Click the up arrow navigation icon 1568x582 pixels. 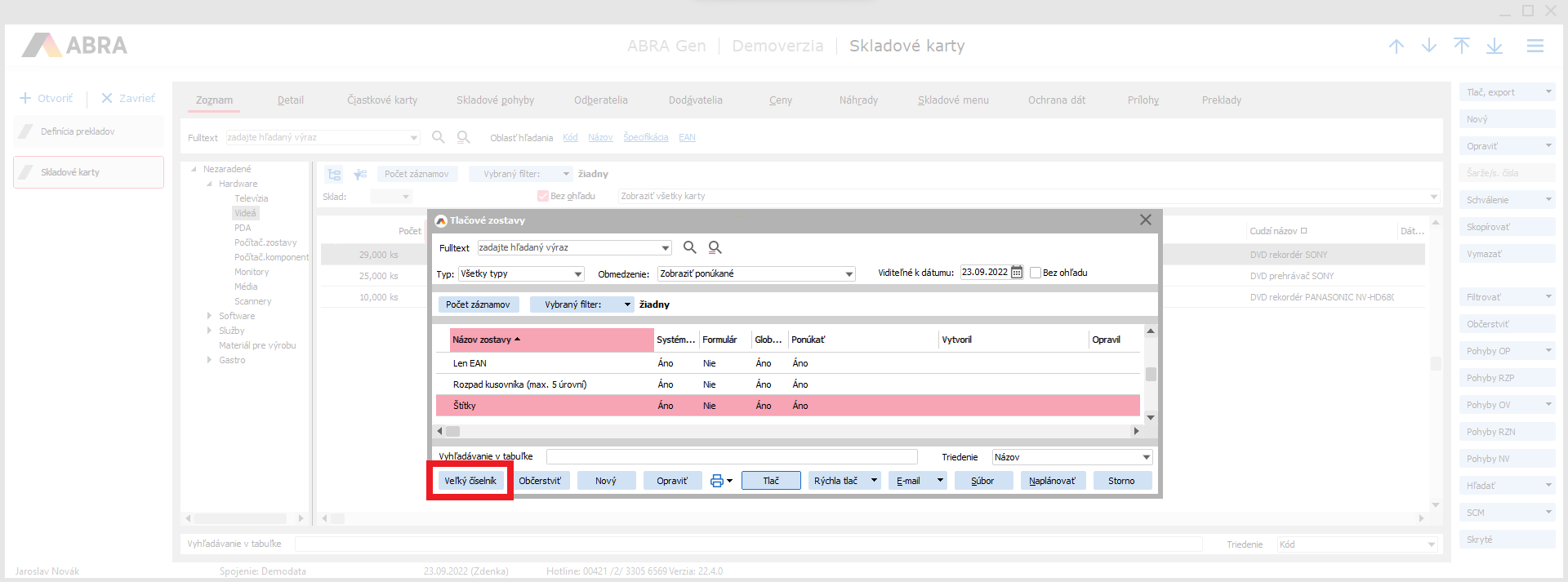1396,47
